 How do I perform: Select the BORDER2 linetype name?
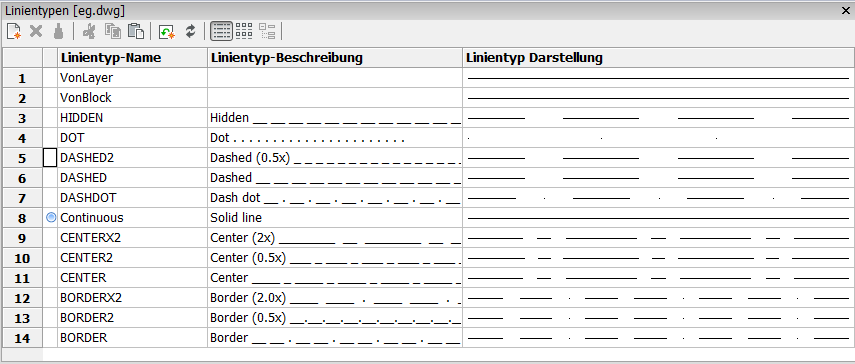pyautogui.click(x=133, y=318)
